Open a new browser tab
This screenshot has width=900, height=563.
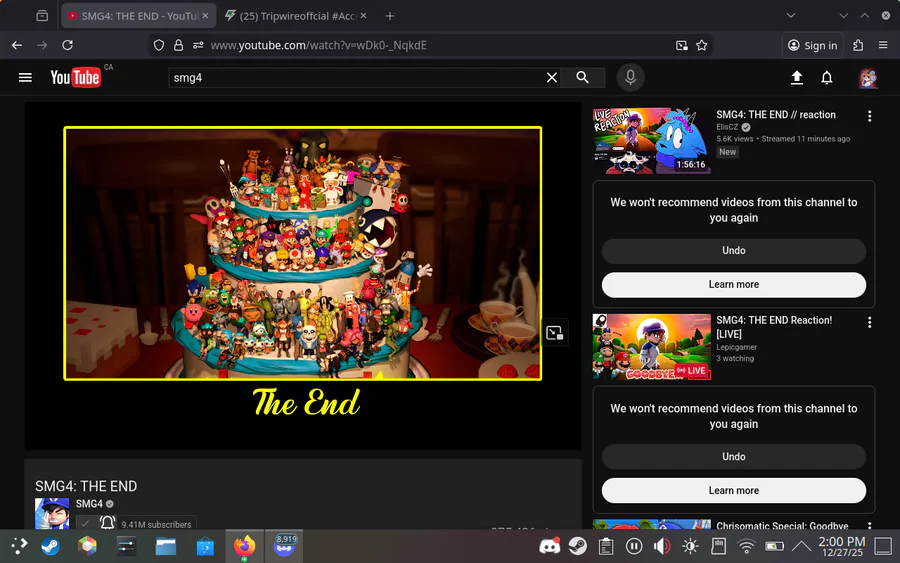(390, 16)
